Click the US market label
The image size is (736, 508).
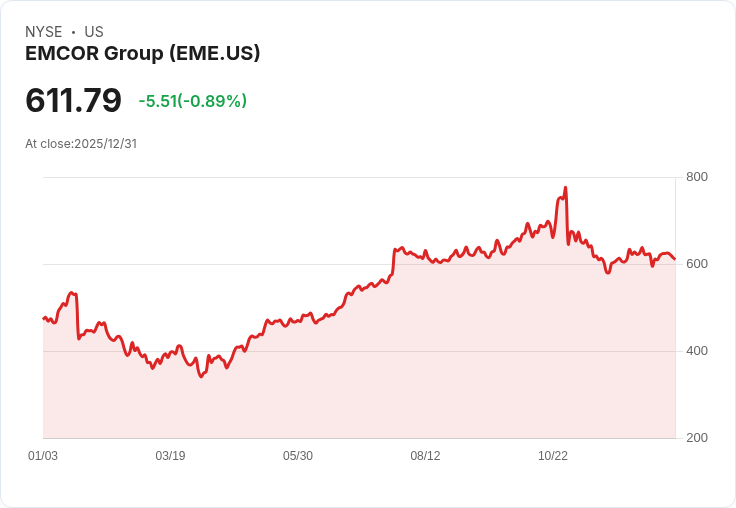94,32
